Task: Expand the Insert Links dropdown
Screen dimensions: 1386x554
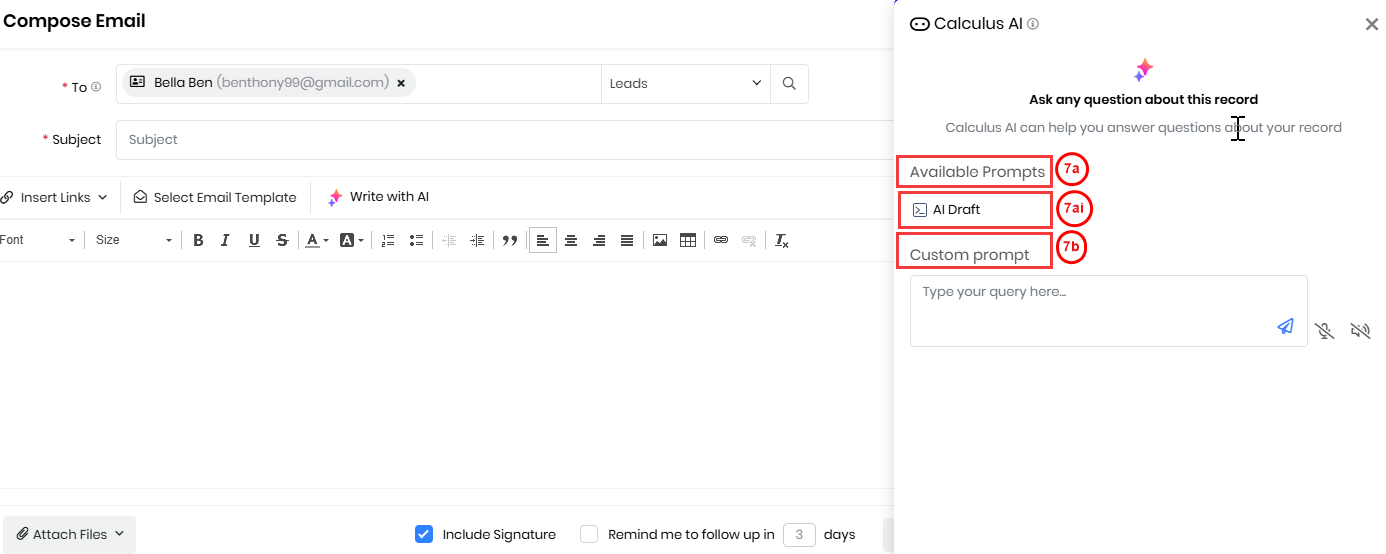Action: 55,198
